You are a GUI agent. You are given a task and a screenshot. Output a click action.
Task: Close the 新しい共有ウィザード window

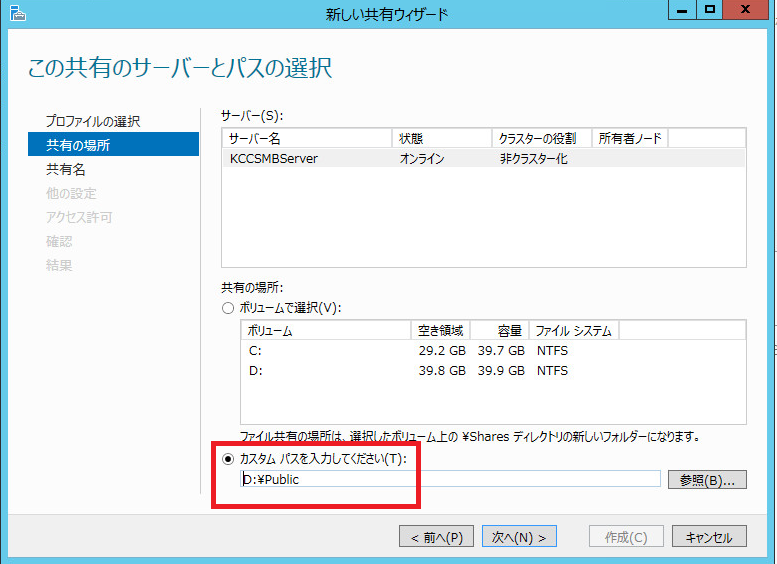pyautogui.click(x=745, y=9)
